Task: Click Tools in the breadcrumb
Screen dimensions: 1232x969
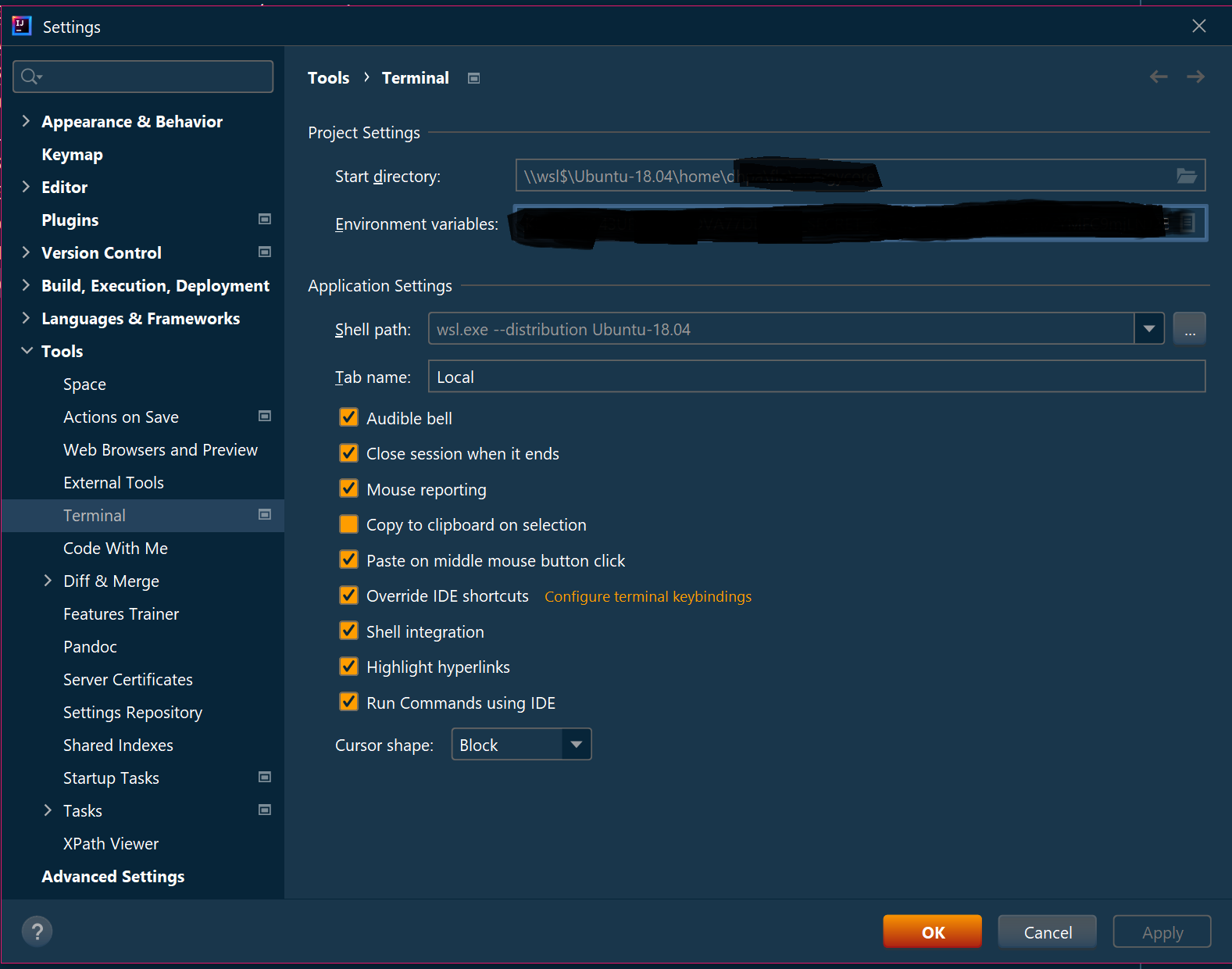Action: pyautogui.click(x=328, y=78)
